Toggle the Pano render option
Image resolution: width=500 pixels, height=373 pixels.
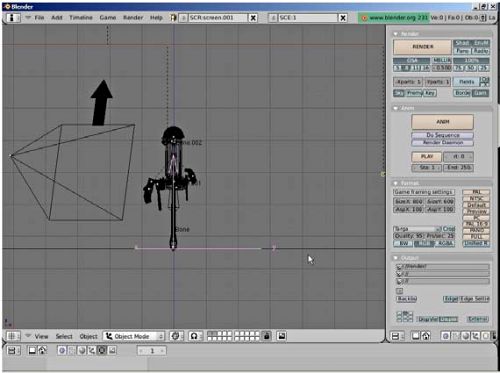coord(462,51)
